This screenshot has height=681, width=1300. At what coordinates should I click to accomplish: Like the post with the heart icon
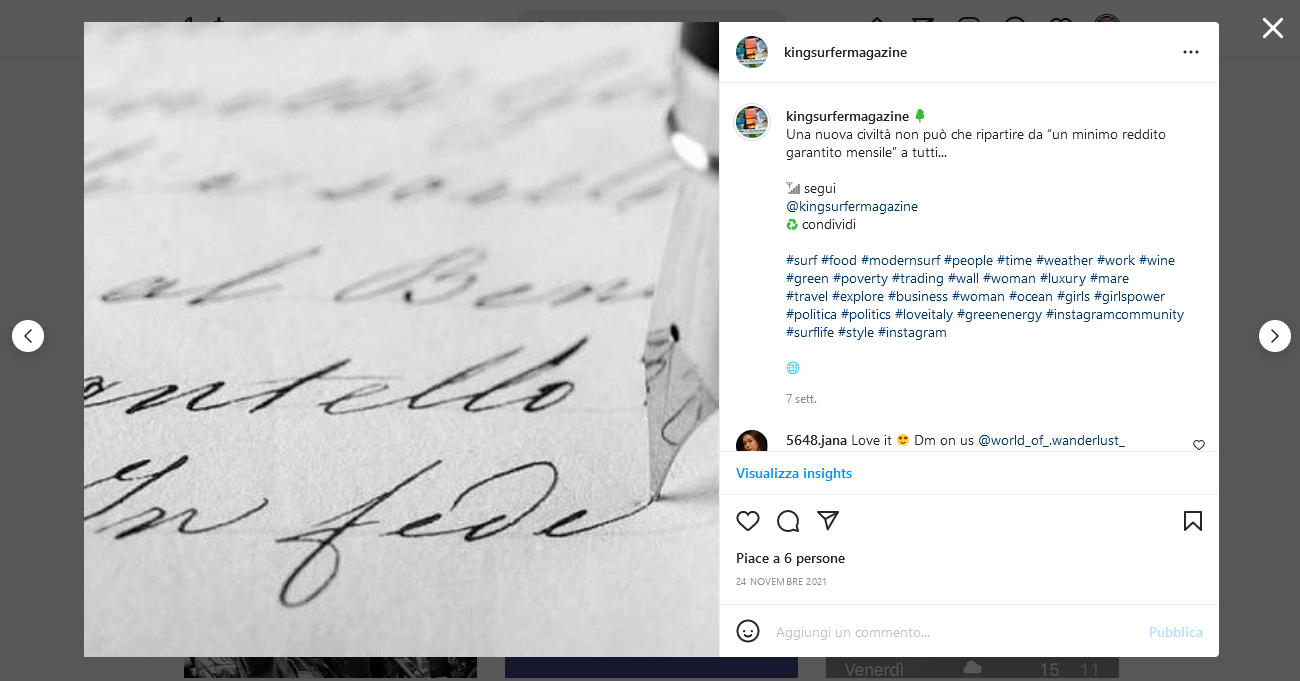click(x=748, y=521)
